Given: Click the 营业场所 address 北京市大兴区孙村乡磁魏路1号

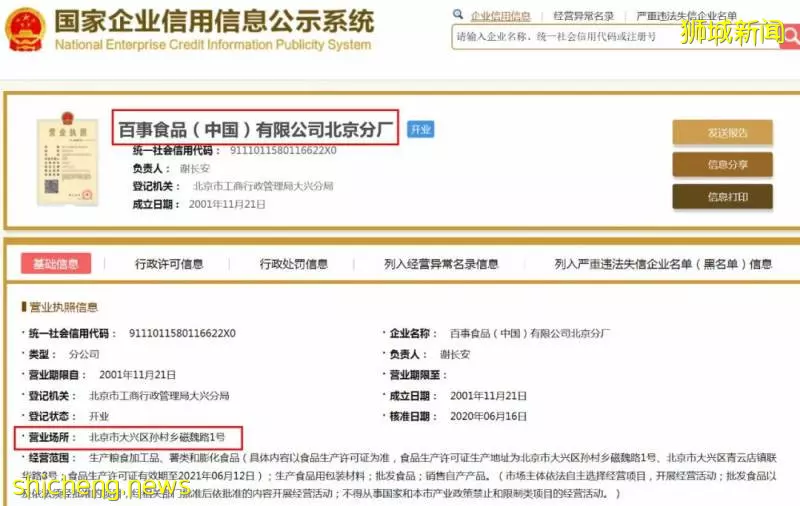Looking at the screenshot, I should point(157,437).
